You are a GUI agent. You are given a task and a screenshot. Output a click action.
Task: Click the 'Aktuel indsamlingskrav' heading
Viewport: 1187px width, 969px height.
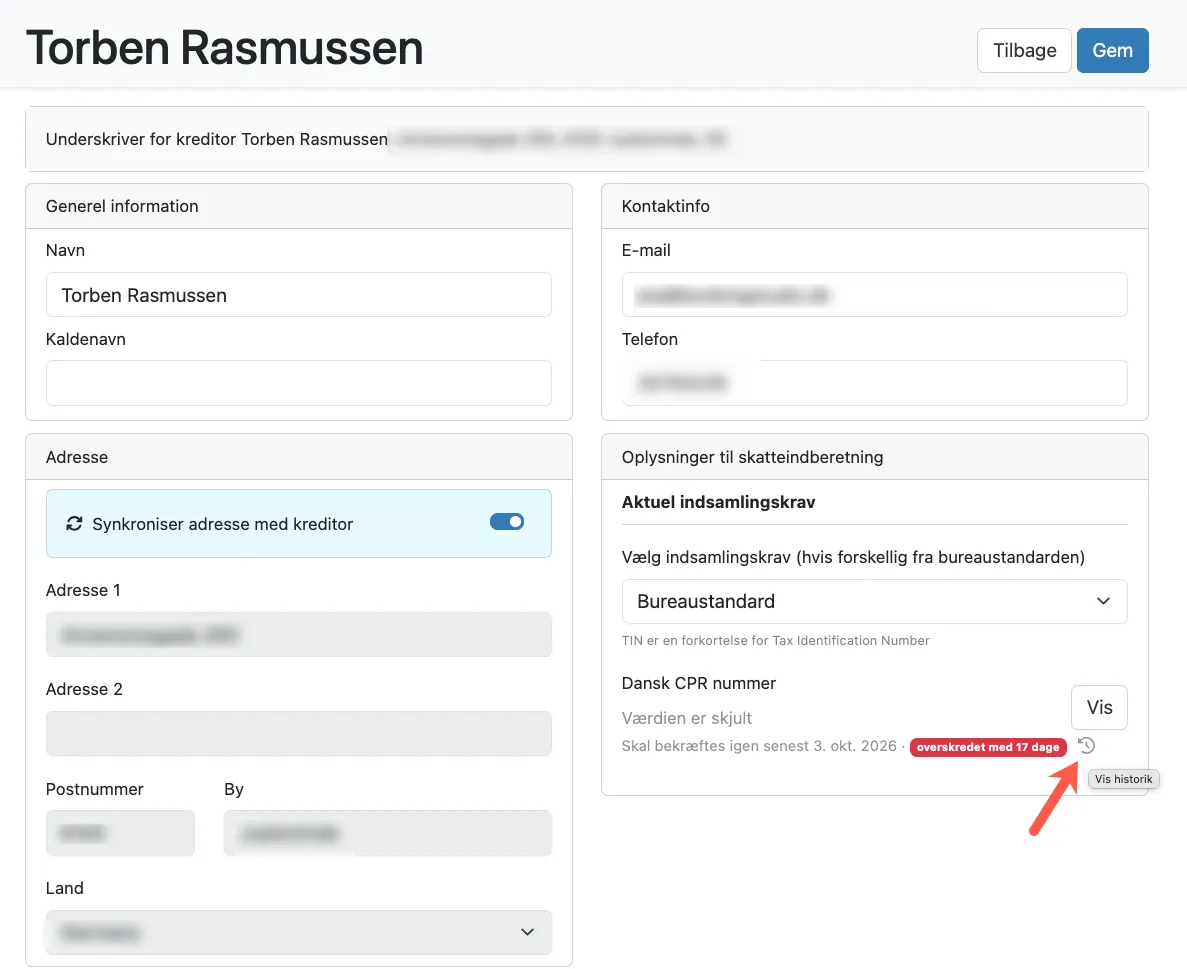[x=718, y=502]
